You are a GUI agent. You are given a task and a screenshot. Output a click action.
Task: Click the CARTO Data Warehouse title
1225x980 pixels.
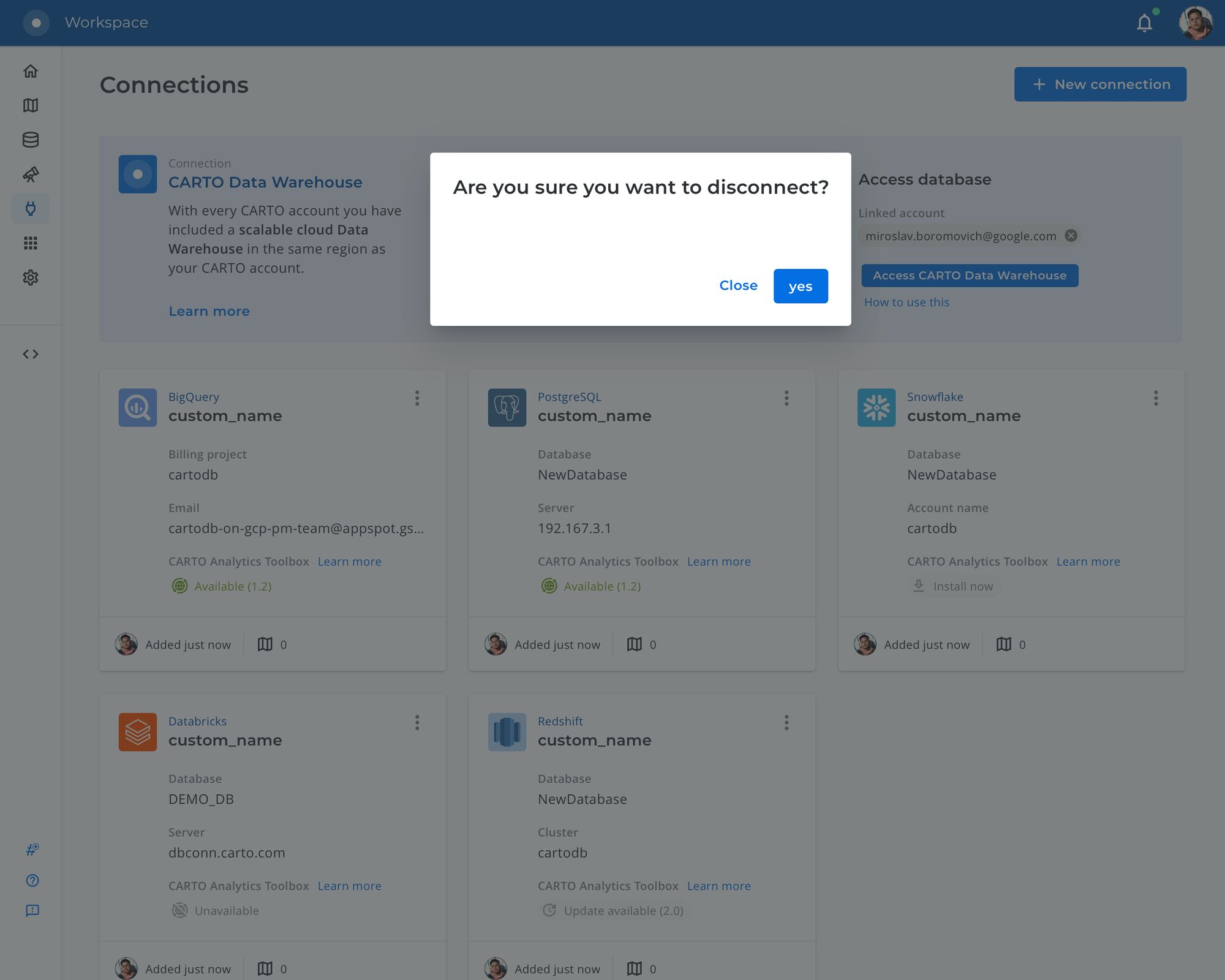tap(265, 183)
